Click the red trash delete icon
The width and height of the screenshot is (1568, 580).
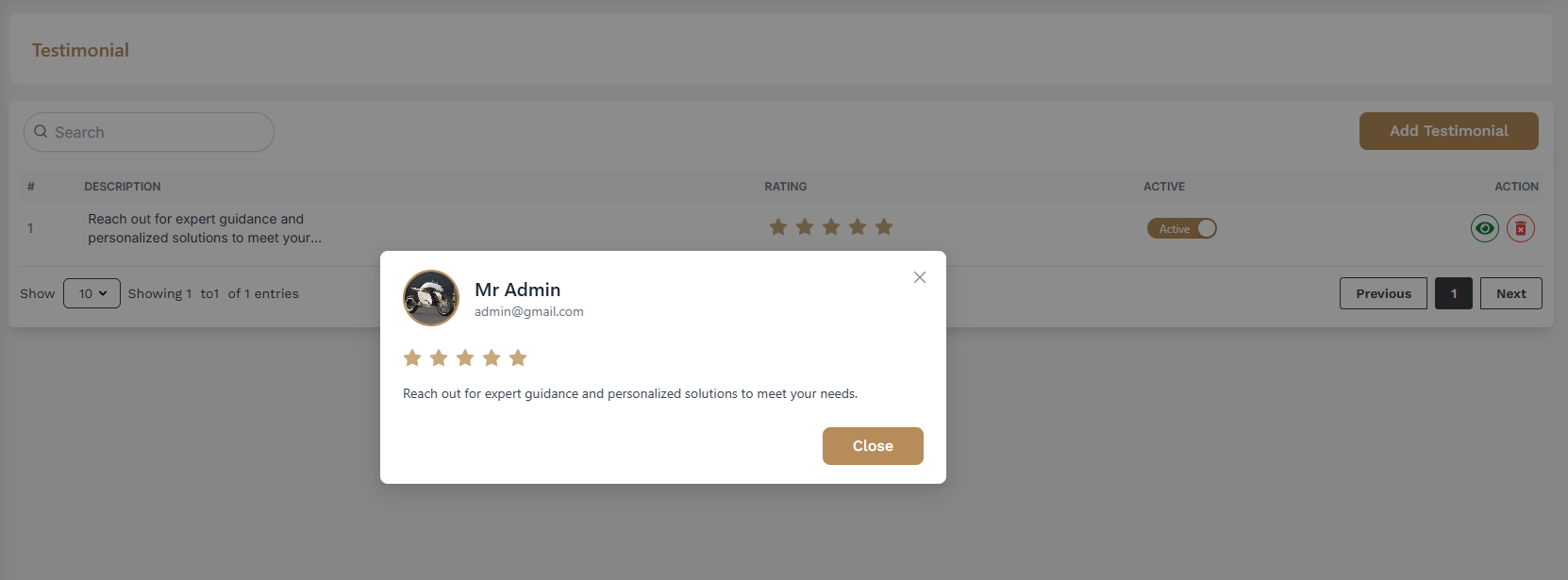coord(1521,228)
